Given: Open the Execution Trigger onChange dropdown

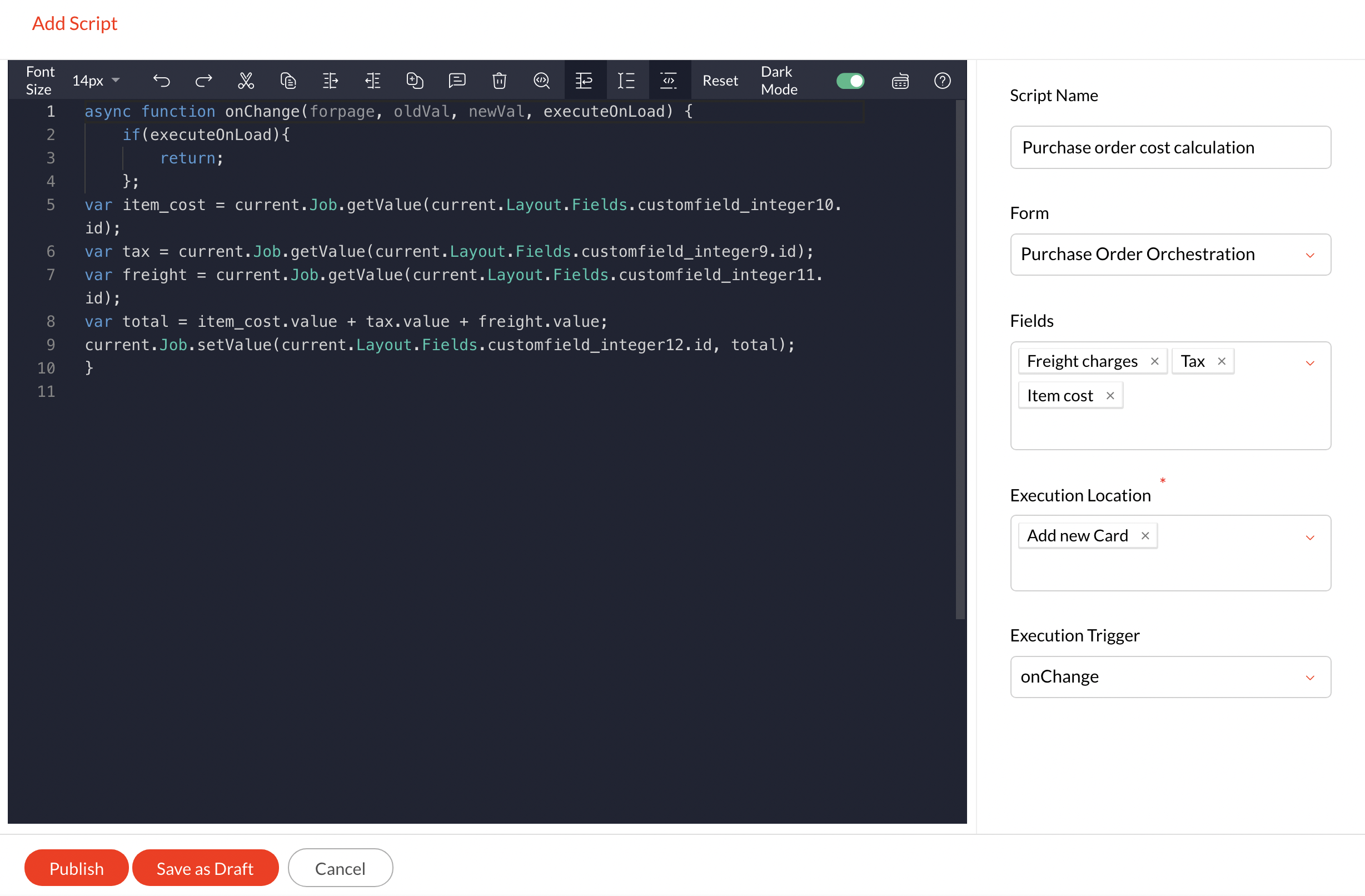Looking at the screenshot, I should pyautogui.click(x=1170, y=677).
